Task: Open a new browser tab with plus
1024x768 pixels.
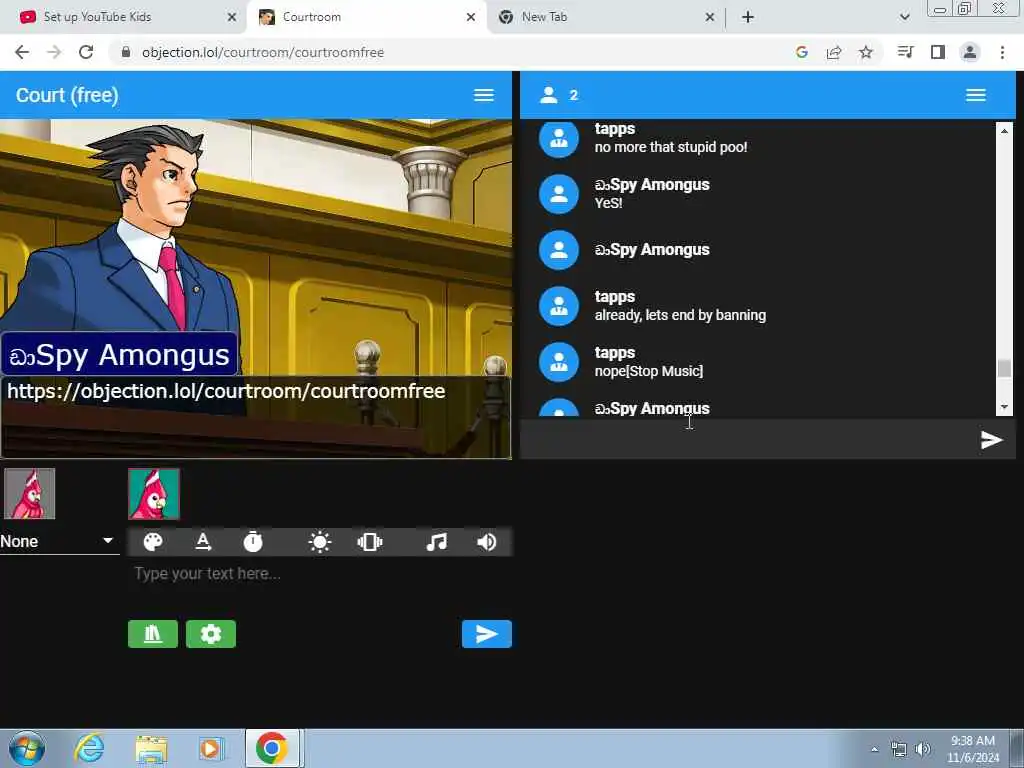Action: click(748, 17)
